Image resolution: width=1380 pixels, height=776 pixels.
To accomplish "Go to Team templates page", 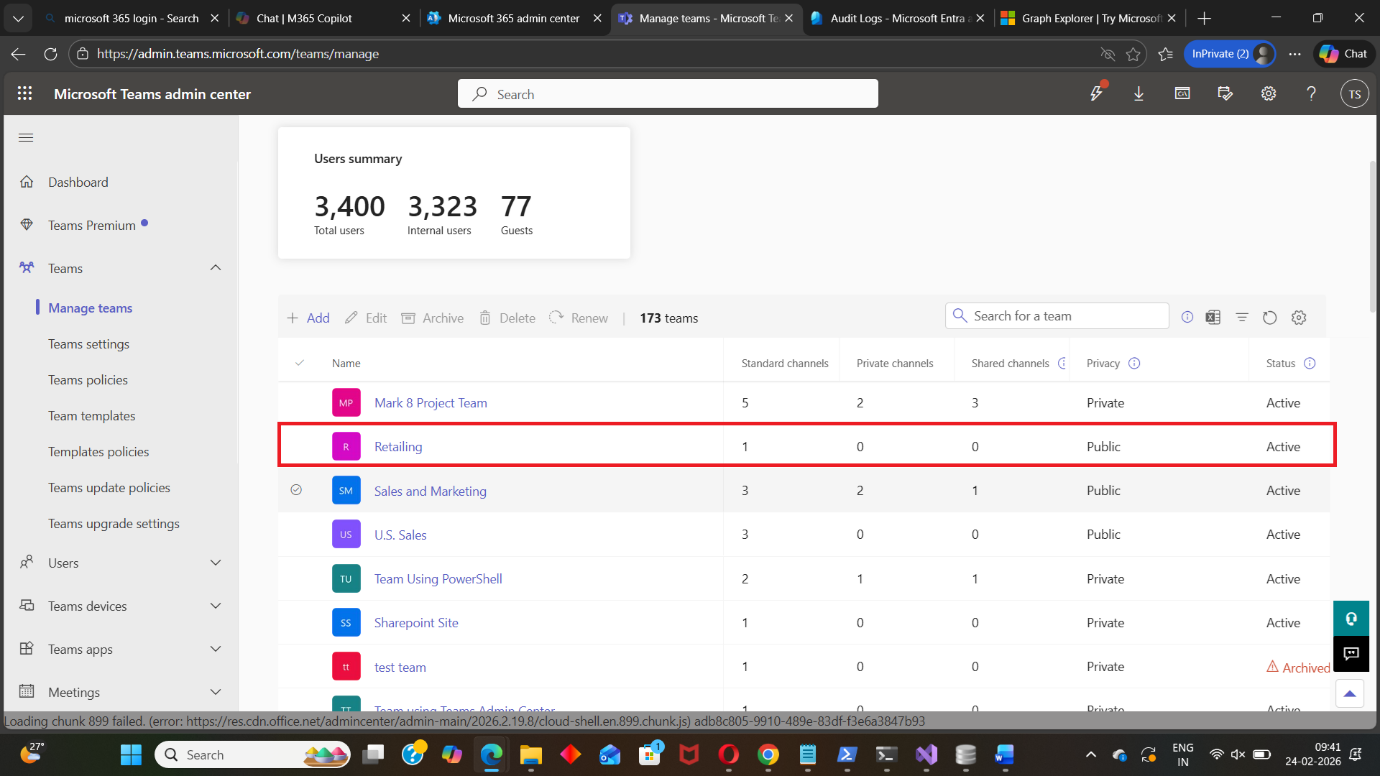I will (92, 416).
